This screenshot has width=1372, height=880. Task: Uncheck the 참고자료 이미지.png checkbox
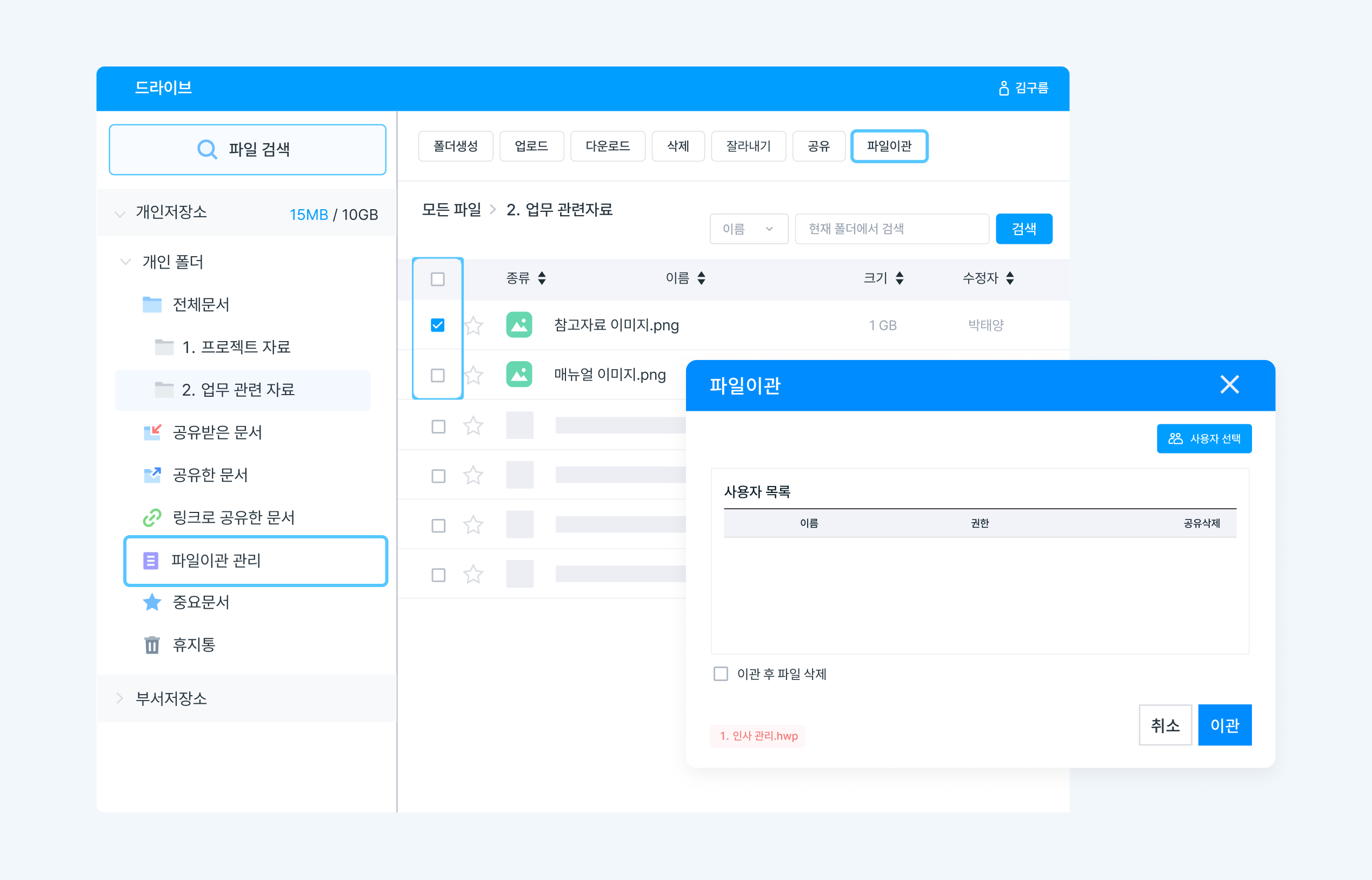click(438, 325)
